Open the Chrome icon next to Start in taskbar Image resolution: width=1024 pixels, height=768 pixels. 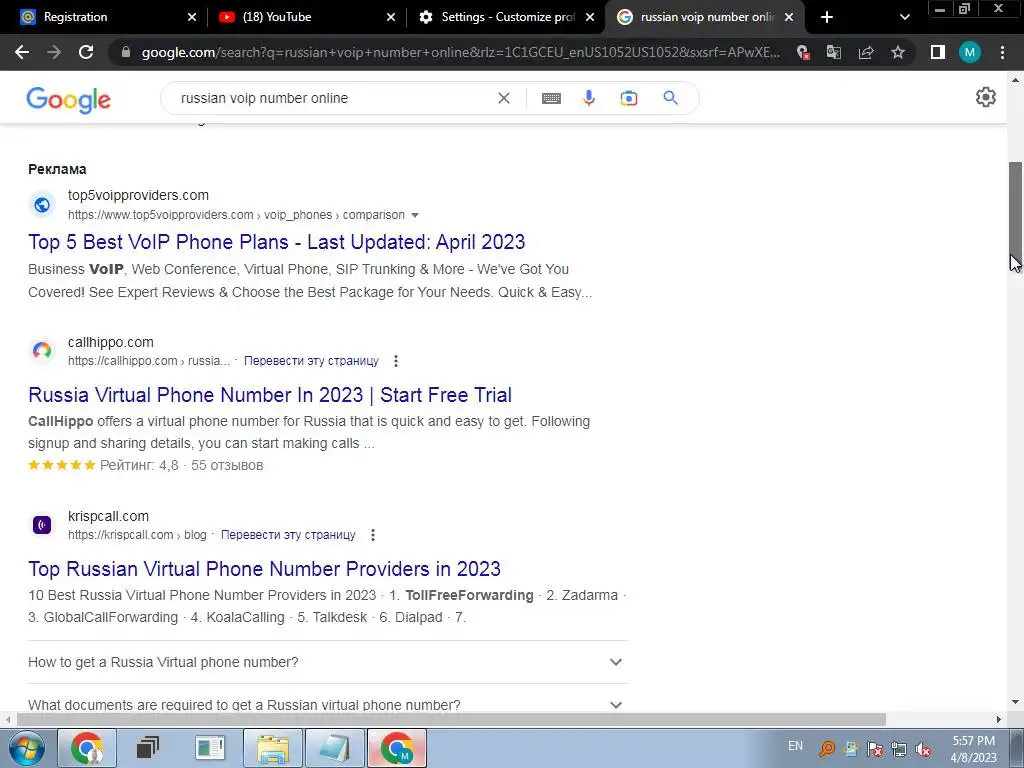pos(88,748)
